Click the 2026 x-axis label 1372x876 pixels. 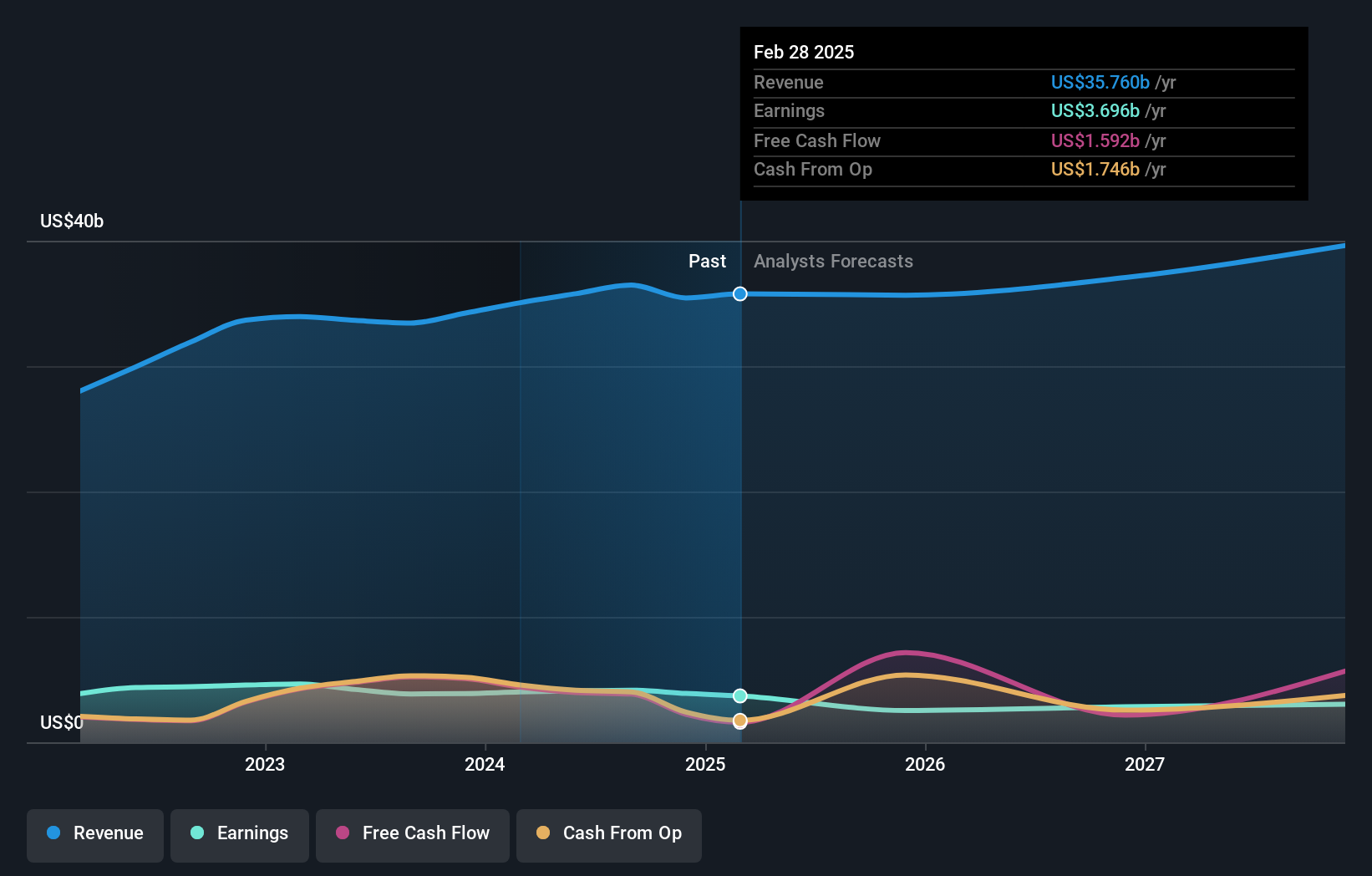tap(925, 764)
